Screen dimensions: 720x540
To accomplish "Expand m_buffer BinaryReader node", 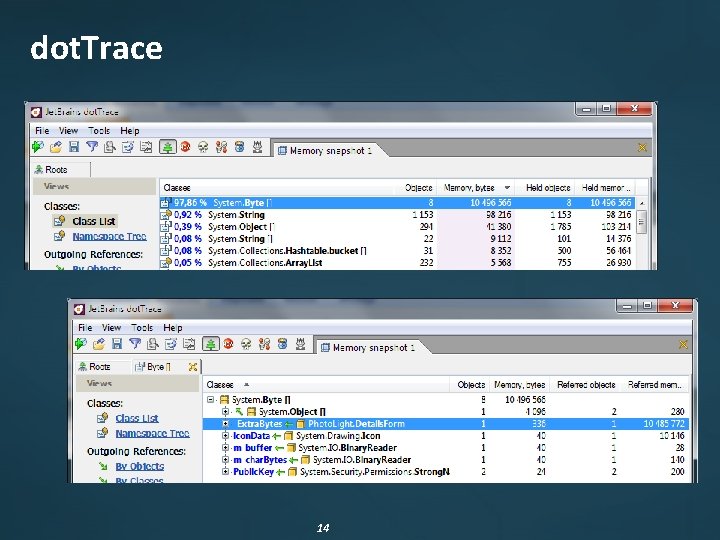I will click(225, 447).
